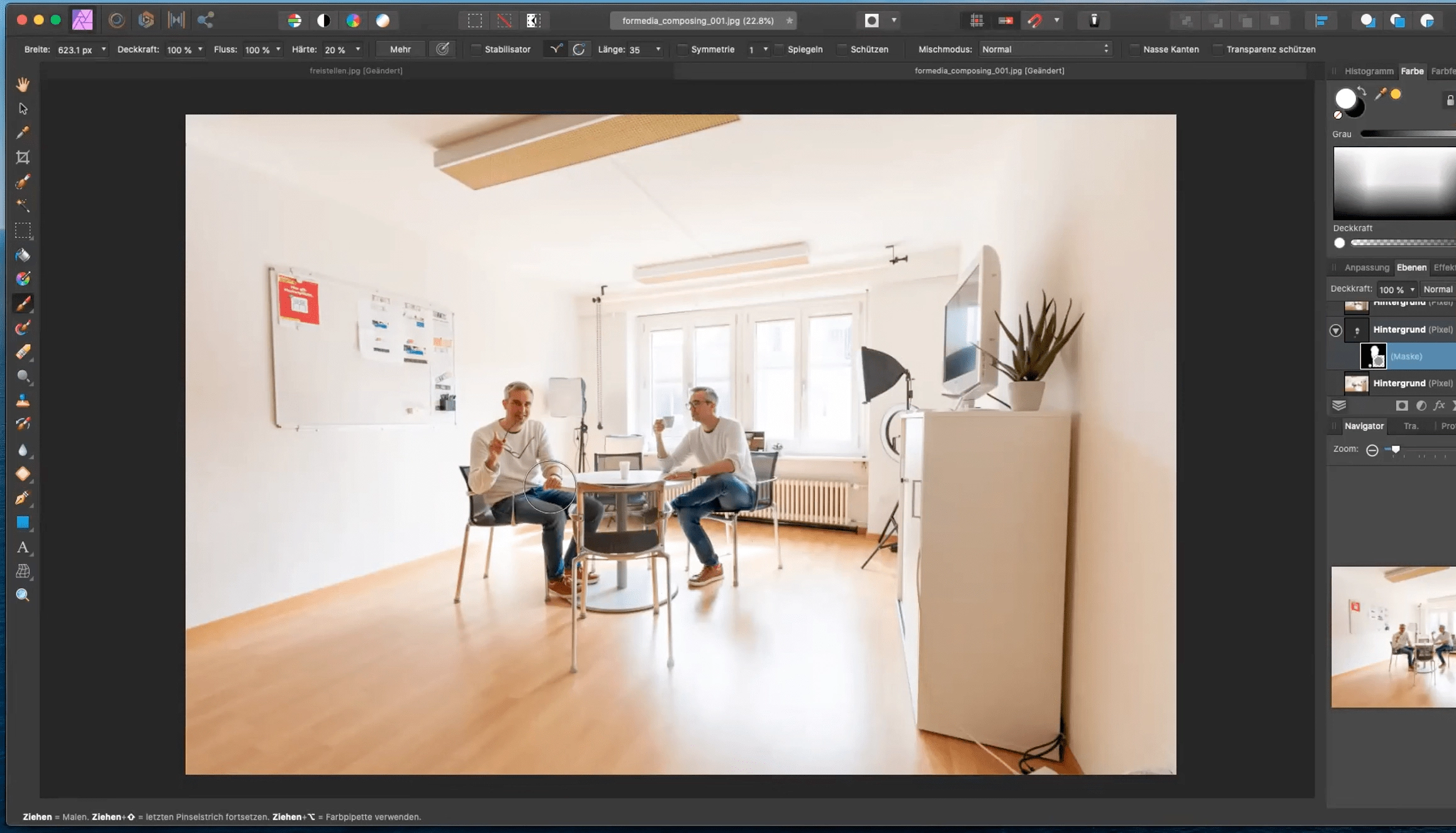Enable the Stabilisator checkbox
Image resolution: width=1456 pixels, height=833 pixels.
coord(476,49)
